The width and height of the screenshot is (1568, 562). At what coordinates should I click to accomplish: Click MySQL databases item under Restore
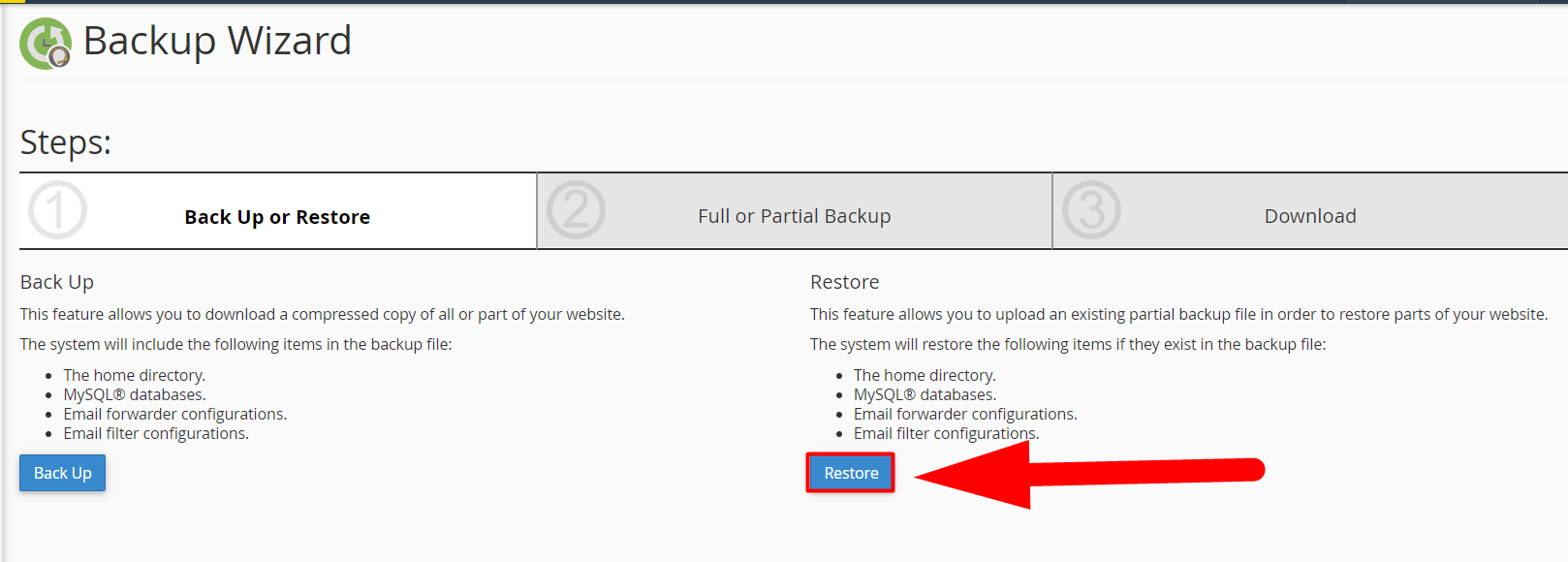(x=925, y=394)
